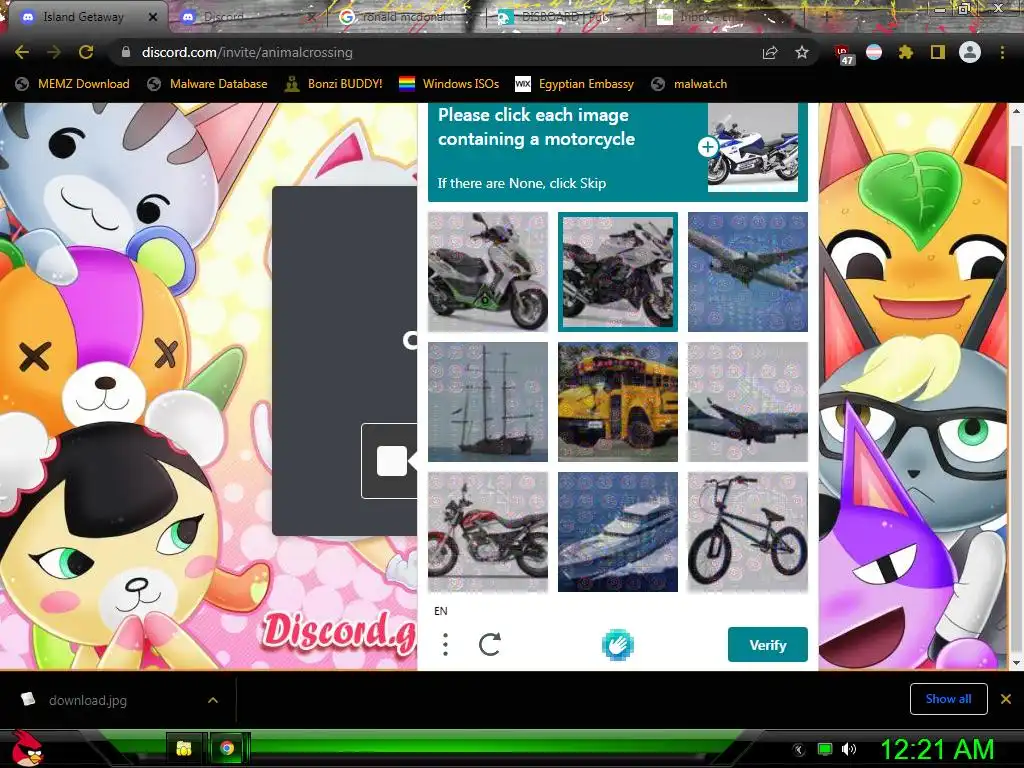Open the Chrome profile avatar

pos(970,52)
